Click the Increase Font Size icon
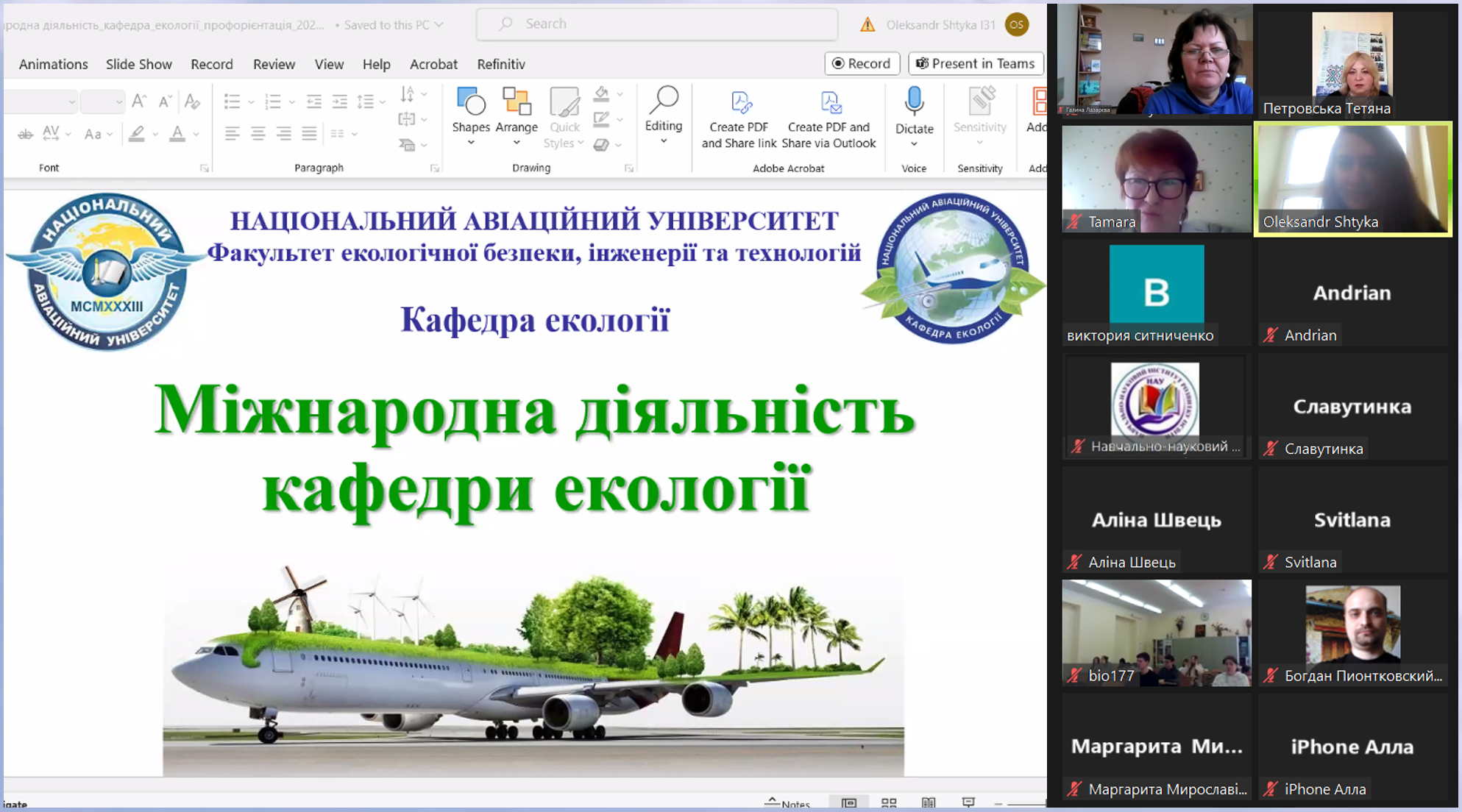This screenshot has height=812, width=1462. [x=138, y=101]
